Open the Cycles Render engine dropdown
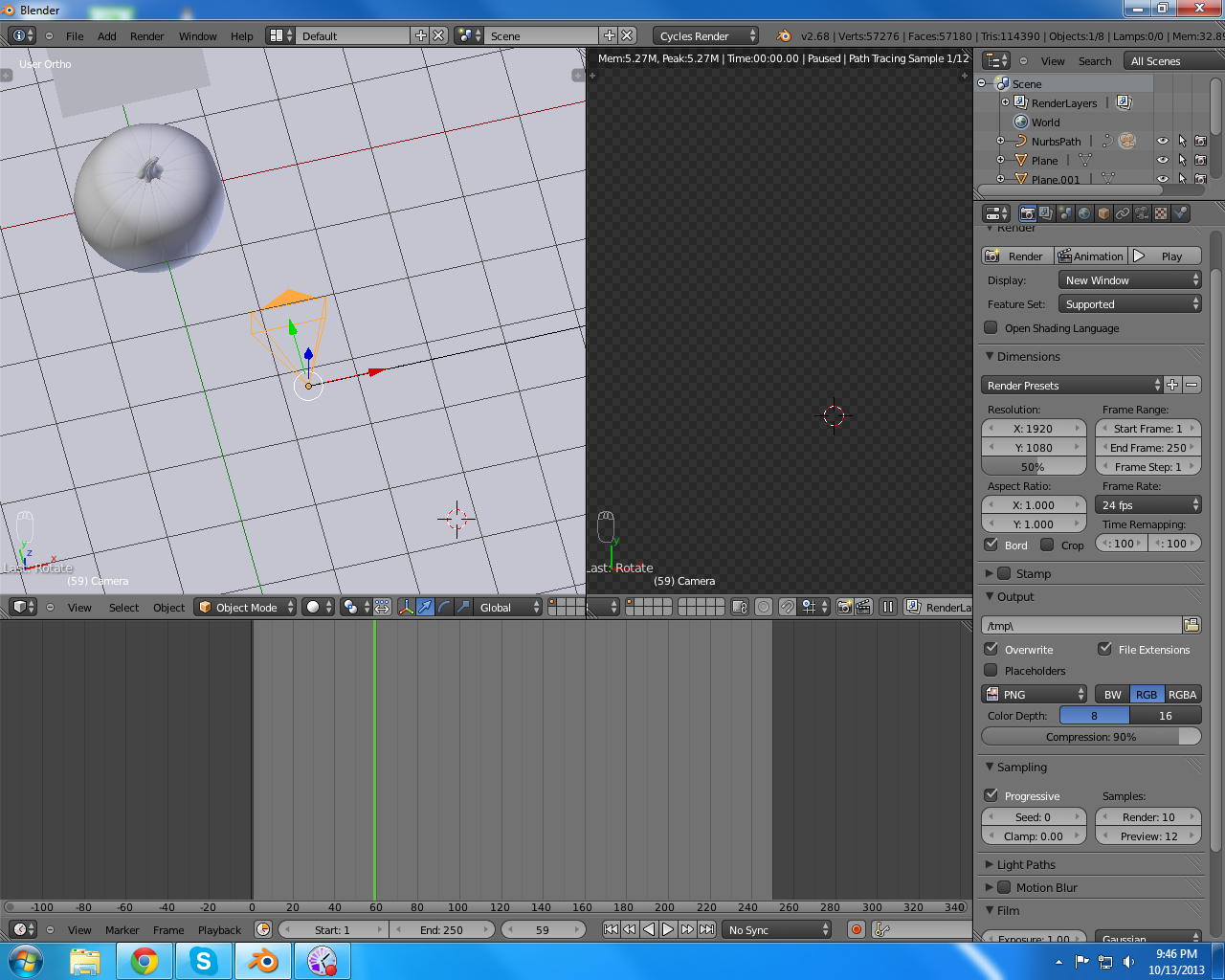1225x980 pixels. pyautogui.click(x=706, y=35)
